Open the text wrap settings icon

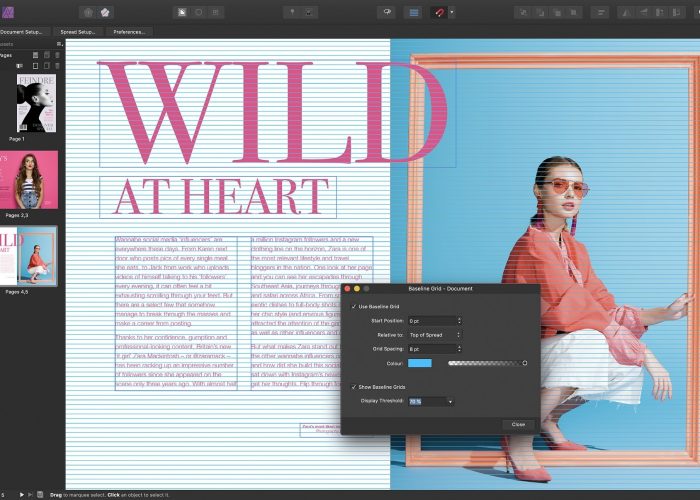point(600,12)
